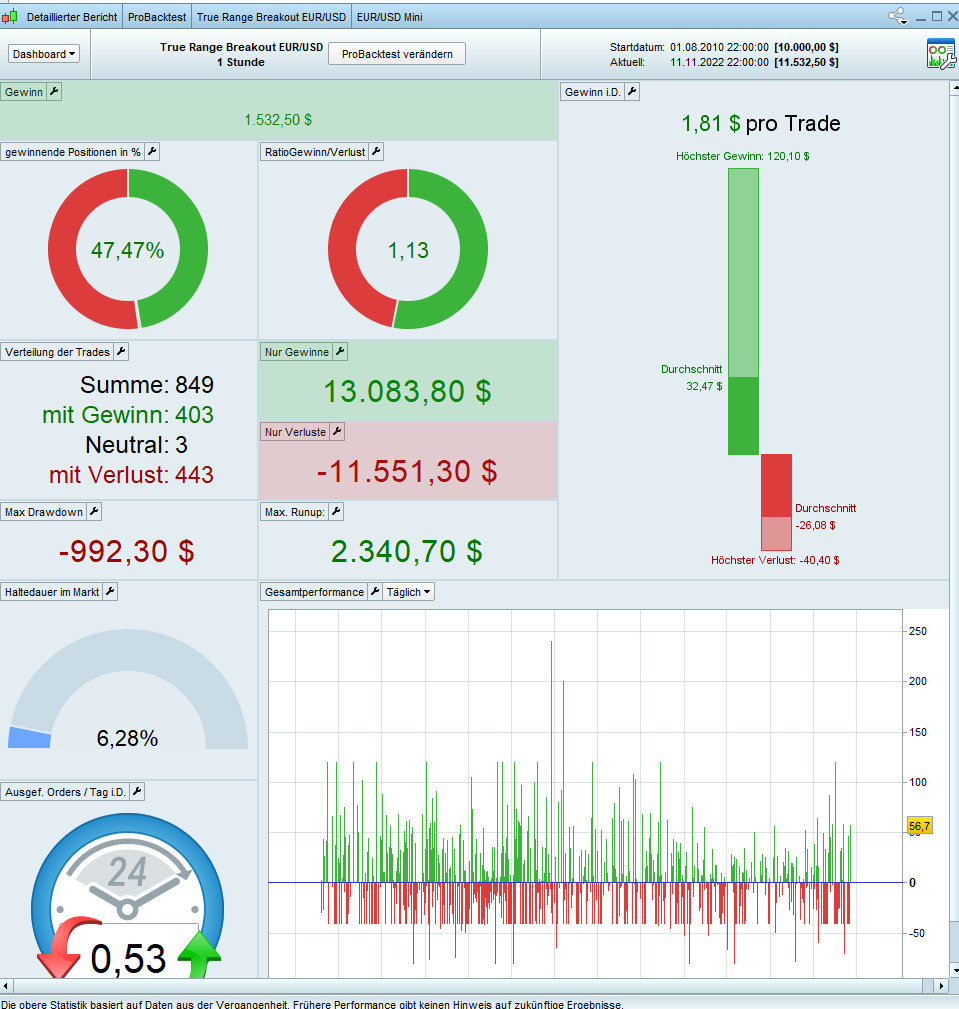Screen dimensions: 959x1009
Task: Click the vertical scrollbar down arrow
Action: 954,970
